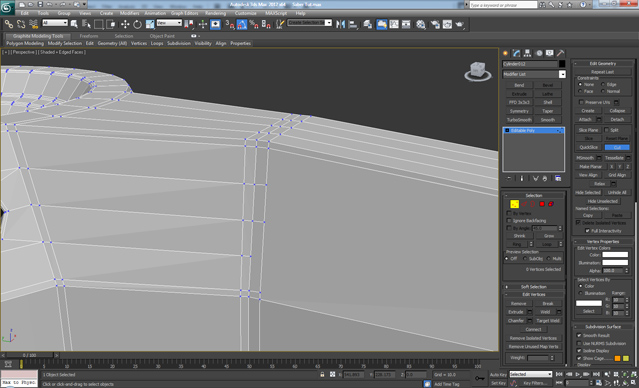
Task: Click the Symmetry modifier button
Action: (x=519, y=111)
